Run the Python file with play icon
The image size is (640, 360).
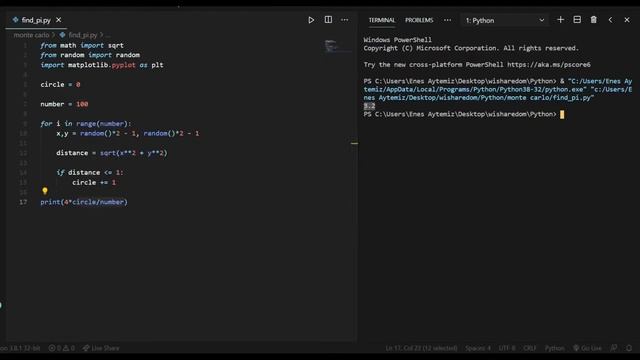(311, 20)
